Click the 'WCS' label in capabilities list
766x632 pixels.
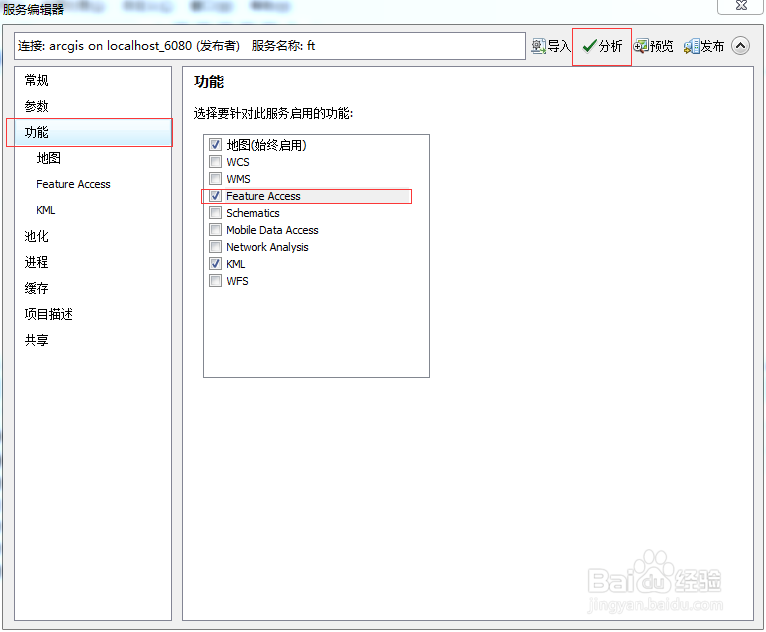point(238,162)
